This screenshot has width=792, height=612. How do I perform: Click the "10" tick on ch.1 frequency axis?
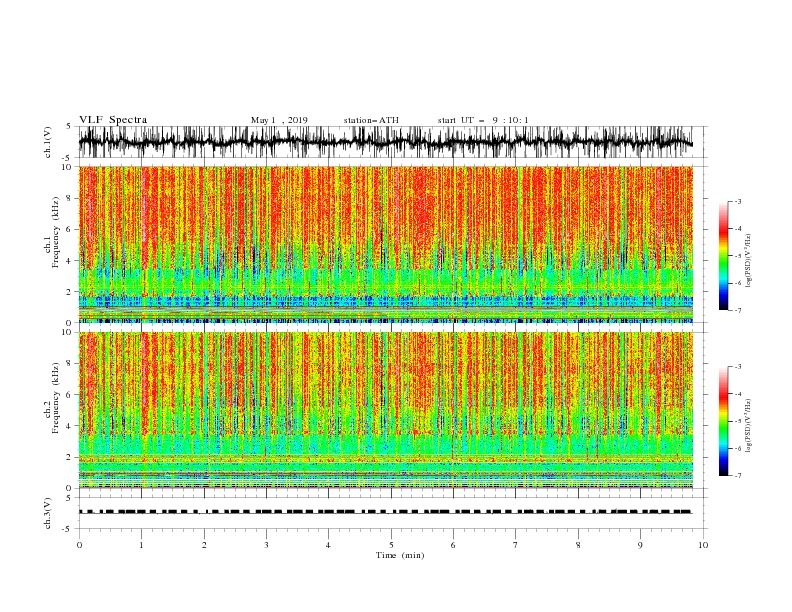(x=67, y=167)
